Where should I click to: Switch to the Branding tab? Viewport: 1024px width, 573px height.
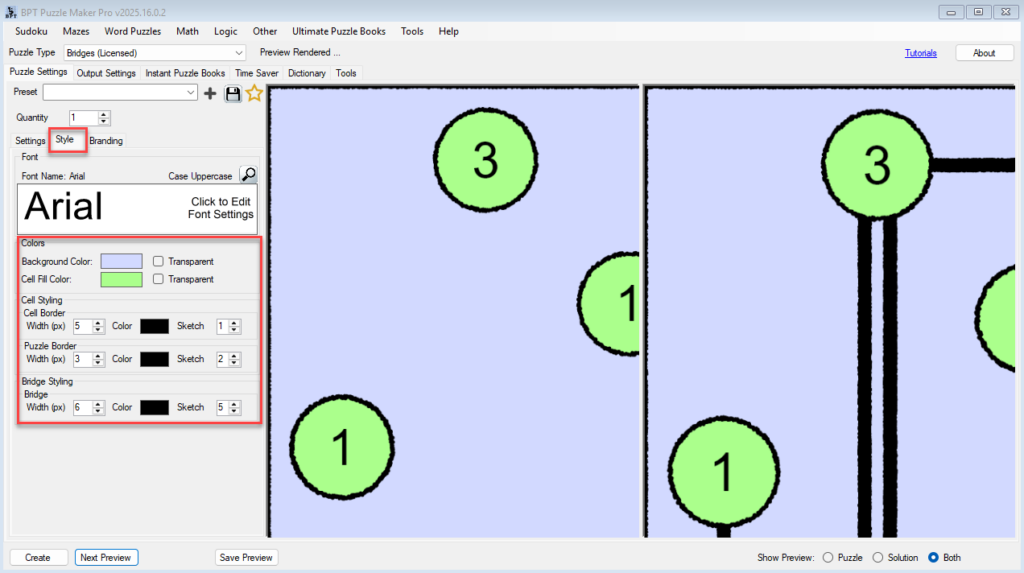[x=106, y=141]
